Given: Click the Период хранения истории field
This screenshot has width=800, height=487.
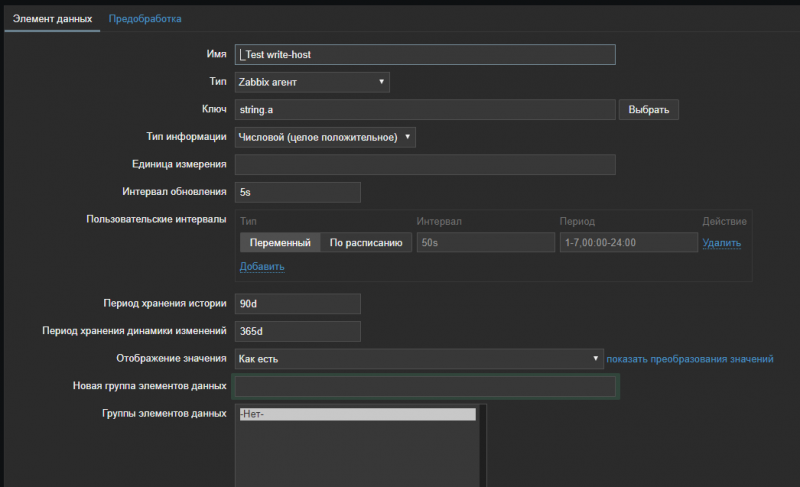Looking at the screenshot, I should click(296, 304).
